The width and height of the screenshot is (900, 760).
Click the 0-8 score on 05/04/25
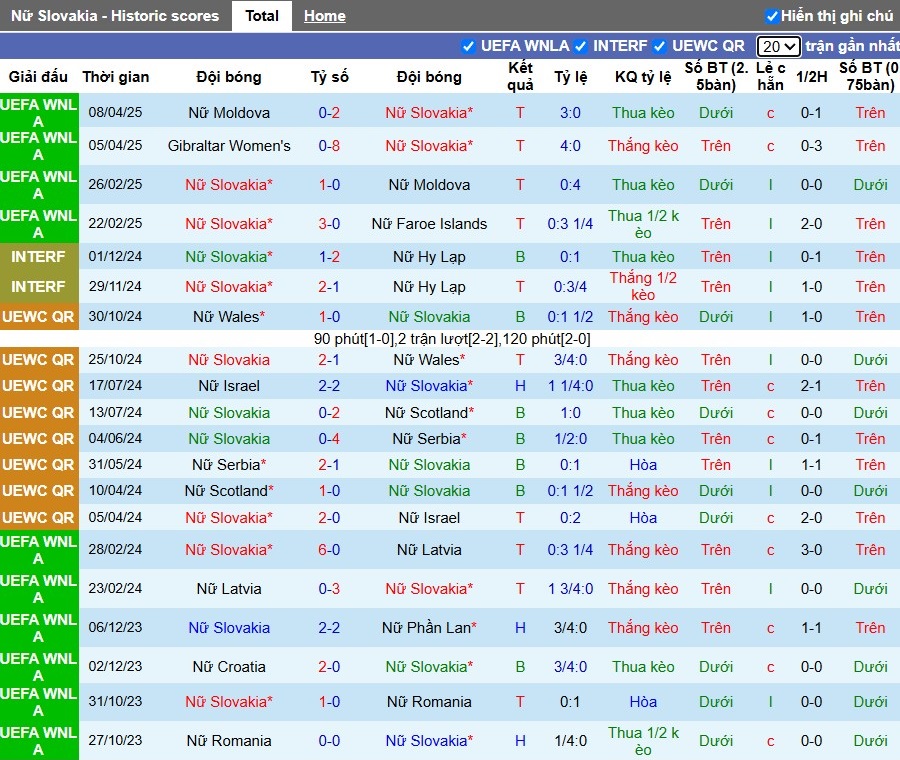329,146
